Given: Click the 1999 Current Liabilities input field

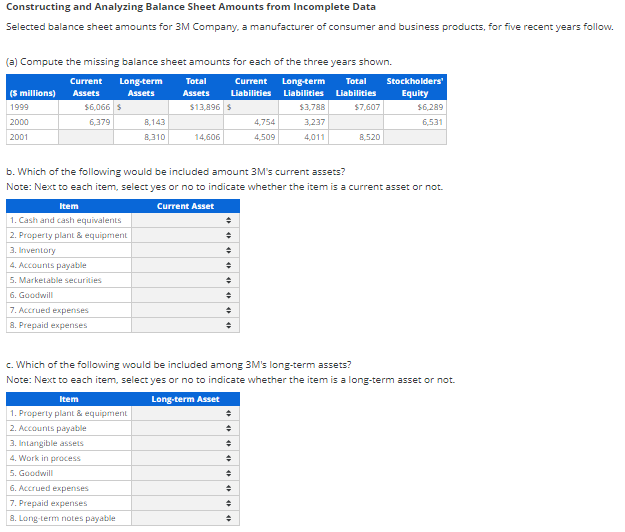Looking at the screenshot, I should (251, 107).
